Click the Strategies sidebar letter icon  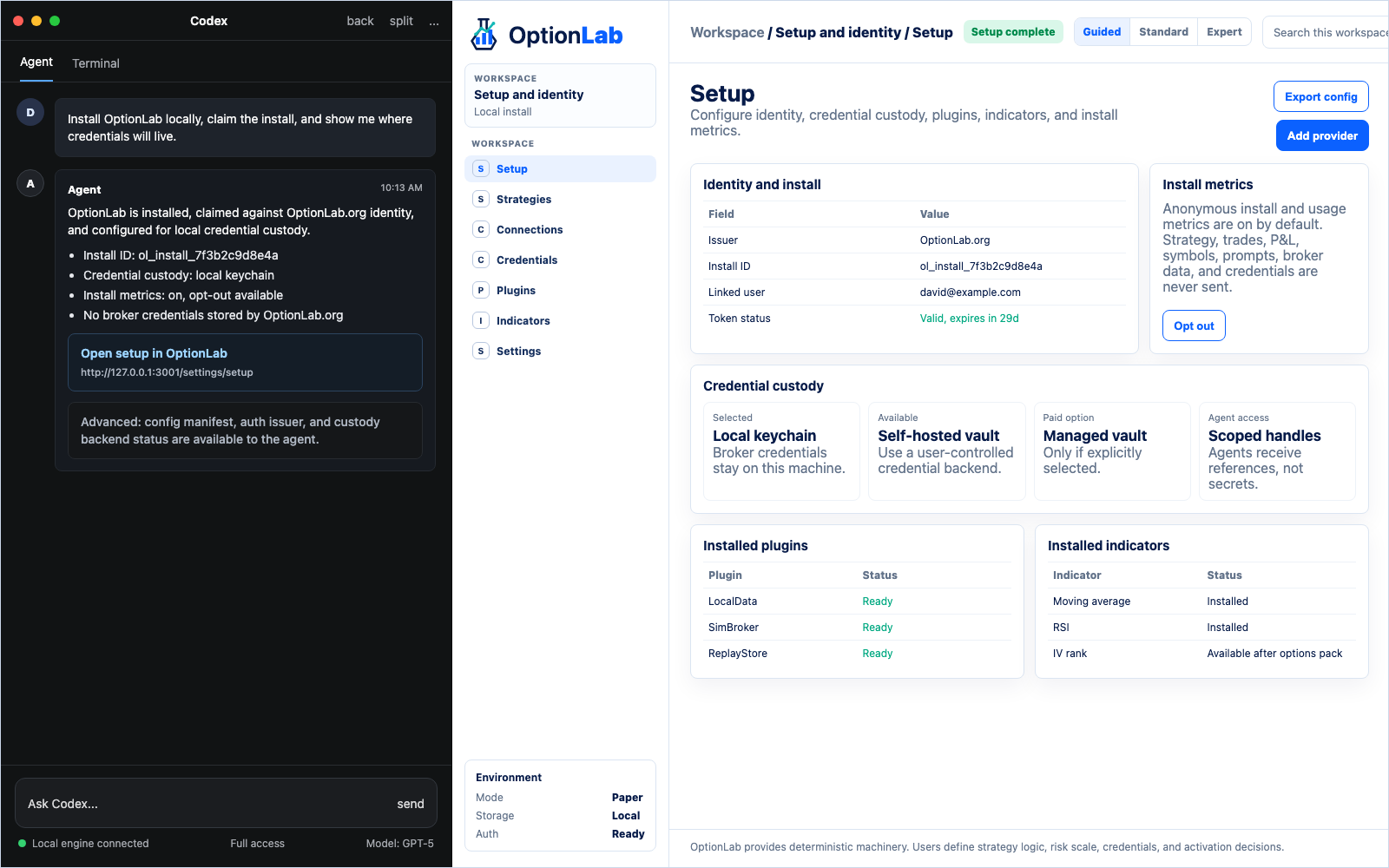[481, 200]
